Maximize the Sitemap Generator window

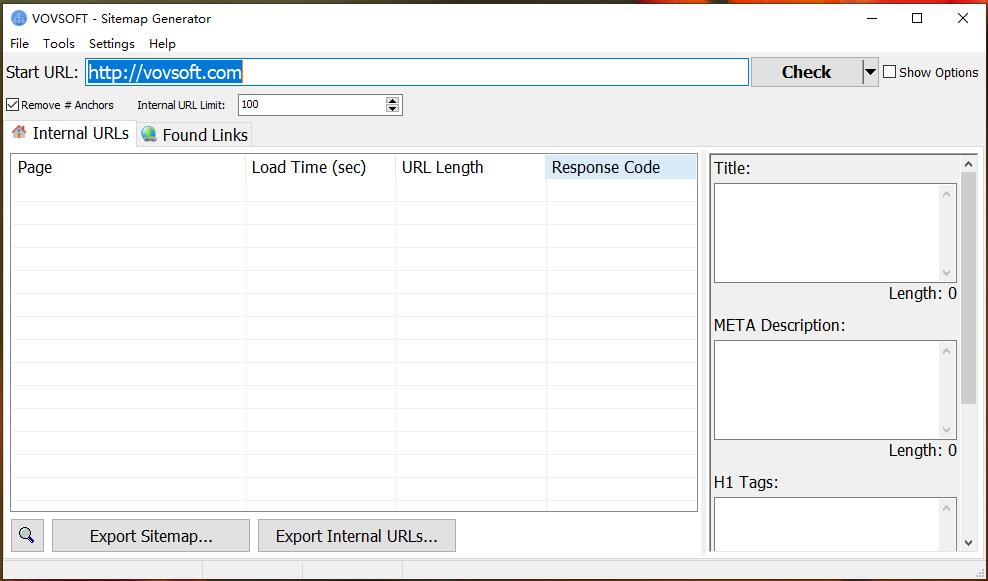point(917,18)
